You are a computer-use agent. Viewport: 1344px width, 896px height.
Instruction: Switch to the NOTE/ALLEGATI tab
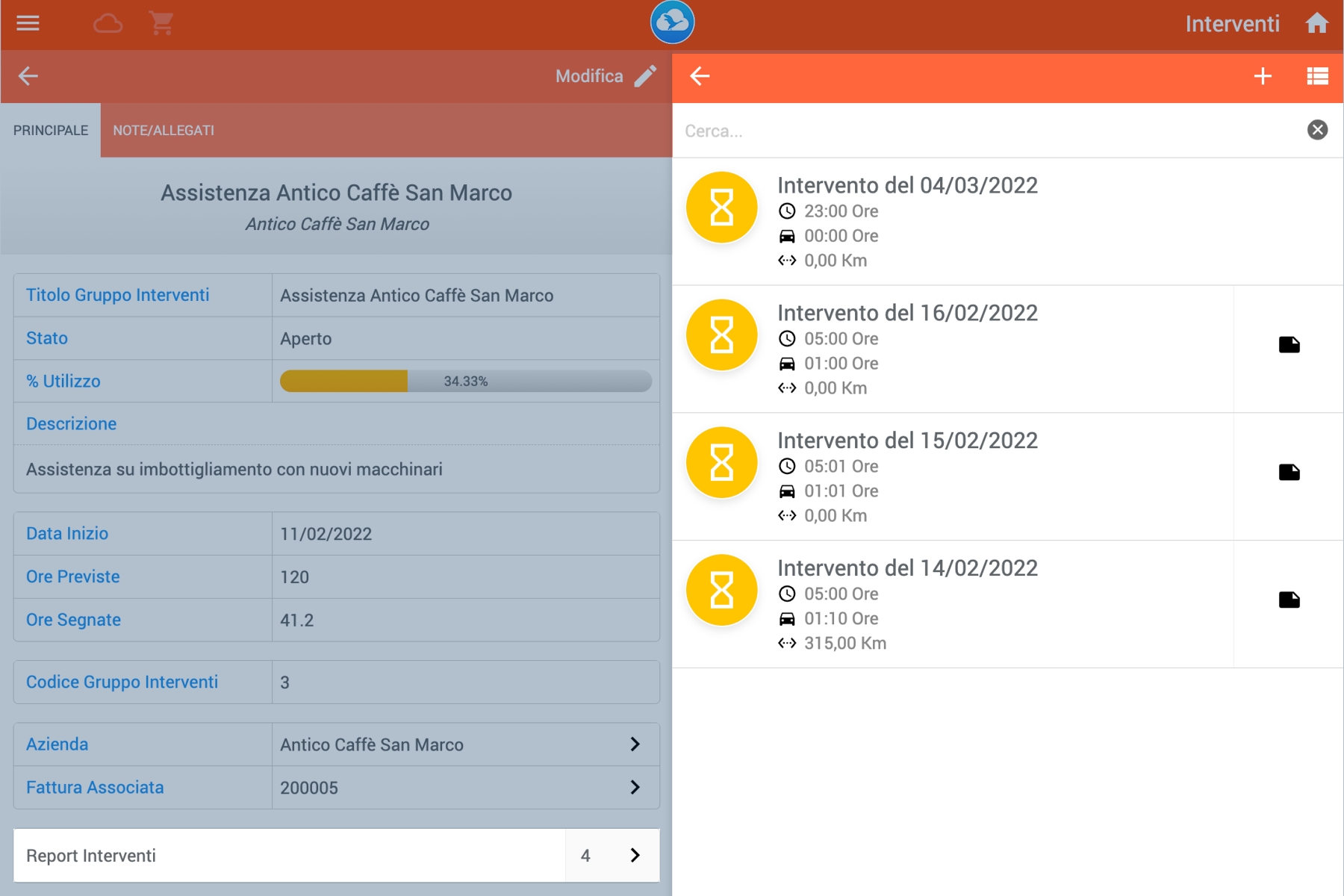click(164, 131)
